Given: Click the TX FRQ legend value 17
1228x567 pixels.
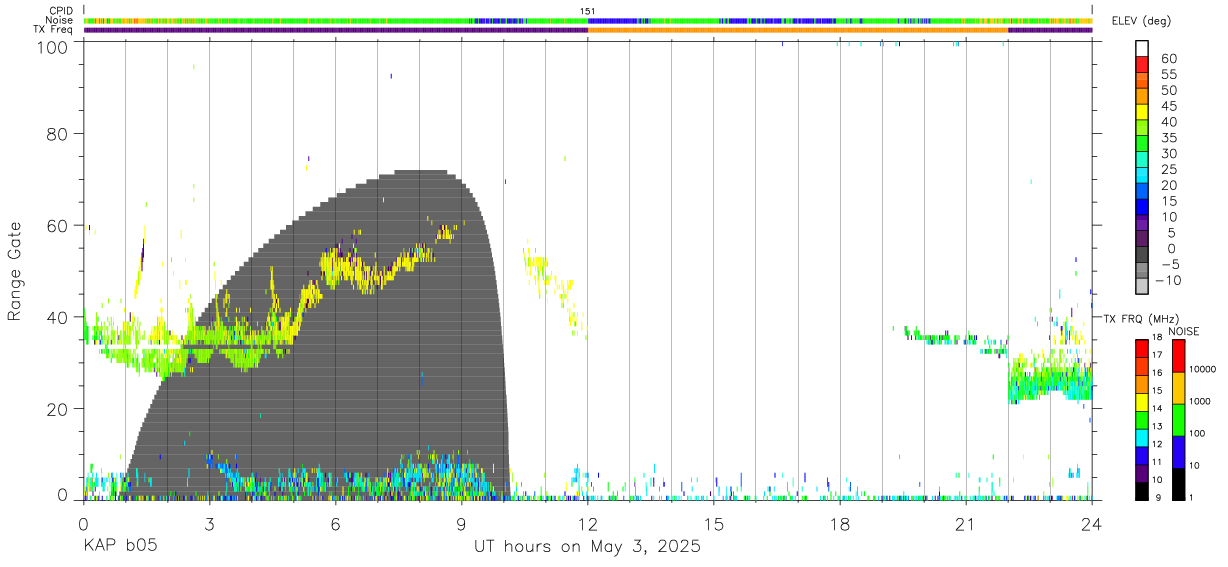Looking at the screenshot, I should coord(1159,354).
